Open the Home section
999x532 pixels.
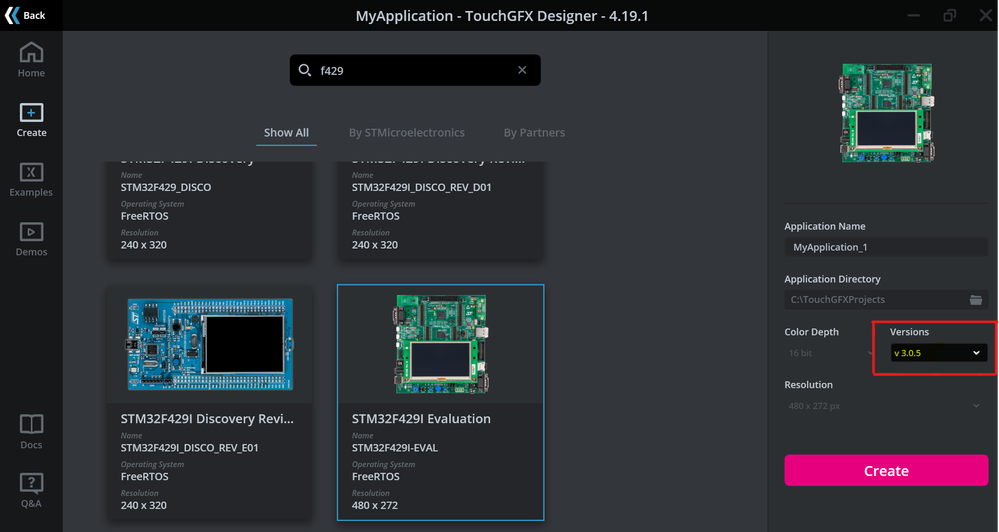tap(31, 60)
